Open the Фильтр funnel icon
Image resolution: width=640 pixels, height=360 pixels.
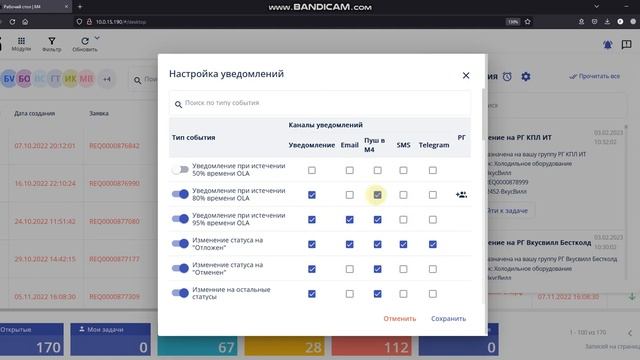[x=52, y=41]
